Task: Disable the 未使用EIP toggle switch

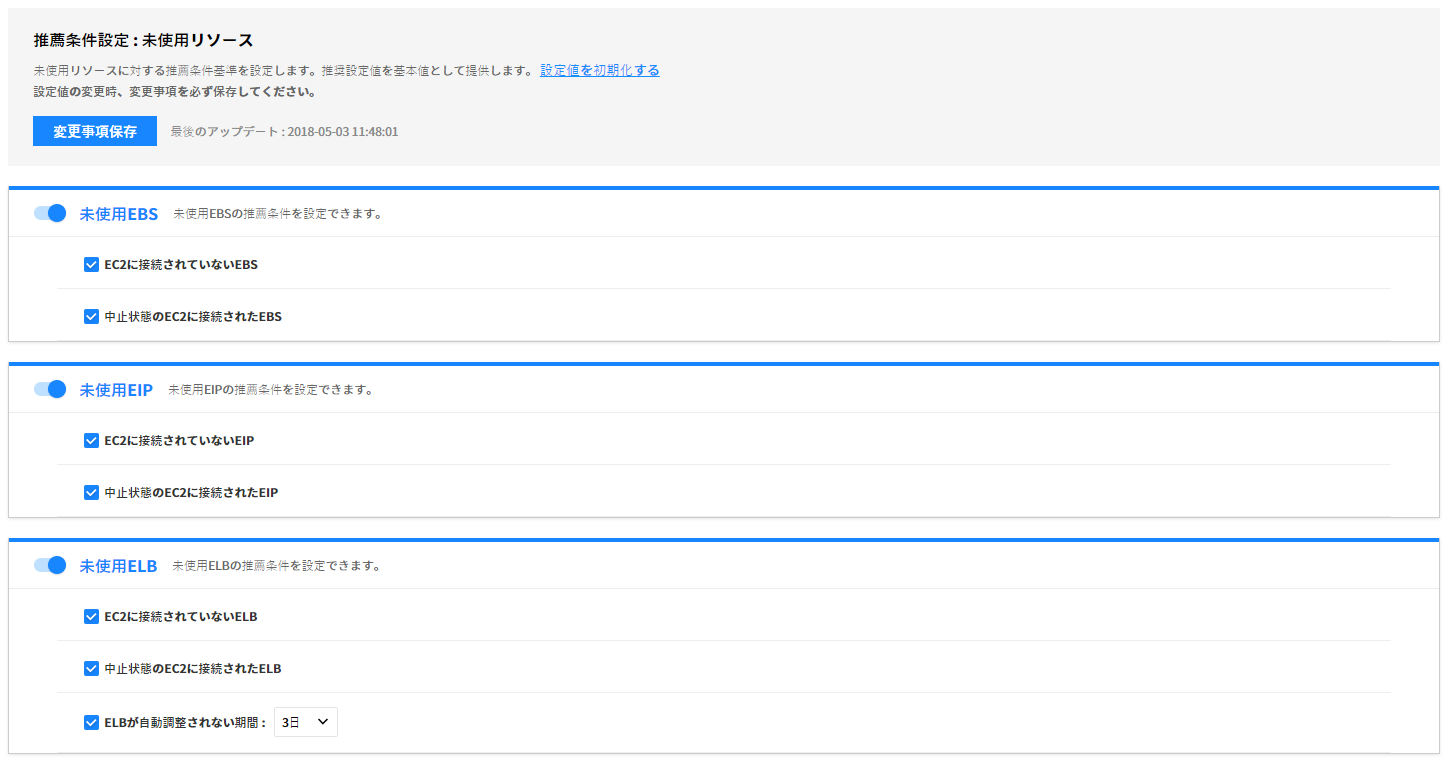Action: coord(50,389)
